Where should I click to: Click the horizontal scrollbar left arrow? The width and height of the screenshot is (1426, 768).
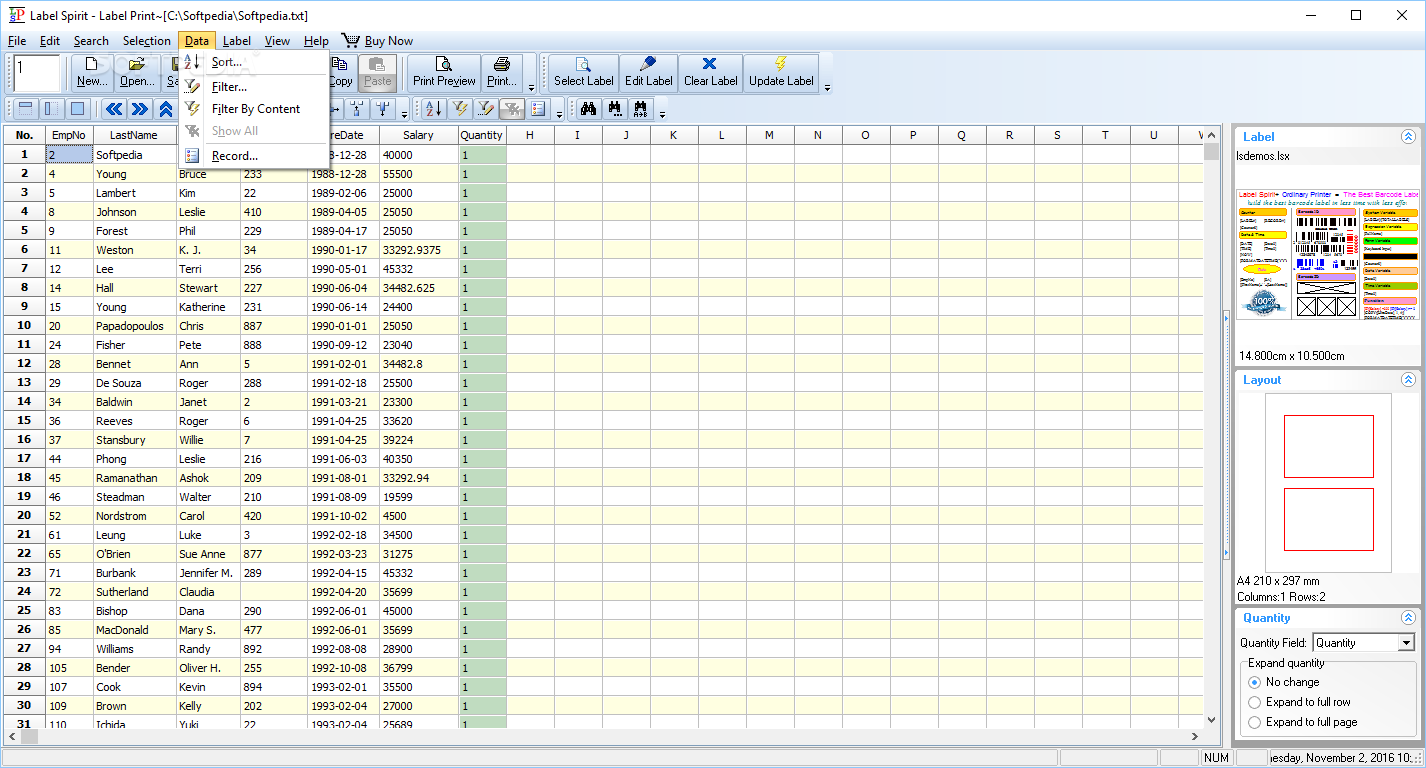pyautogui.click(x=12, y=736)
